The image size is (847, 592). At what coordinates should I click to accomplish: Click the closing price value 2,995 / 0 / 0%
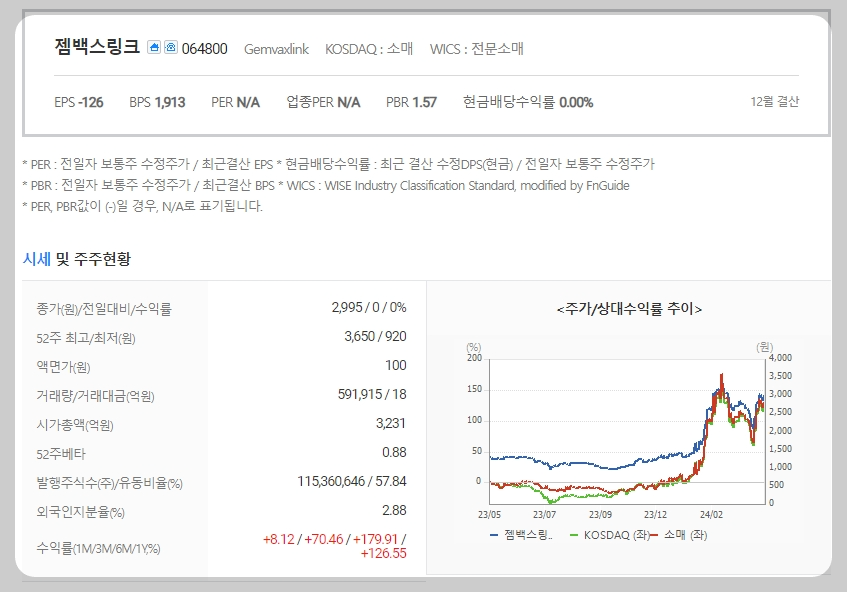point(369,307)
